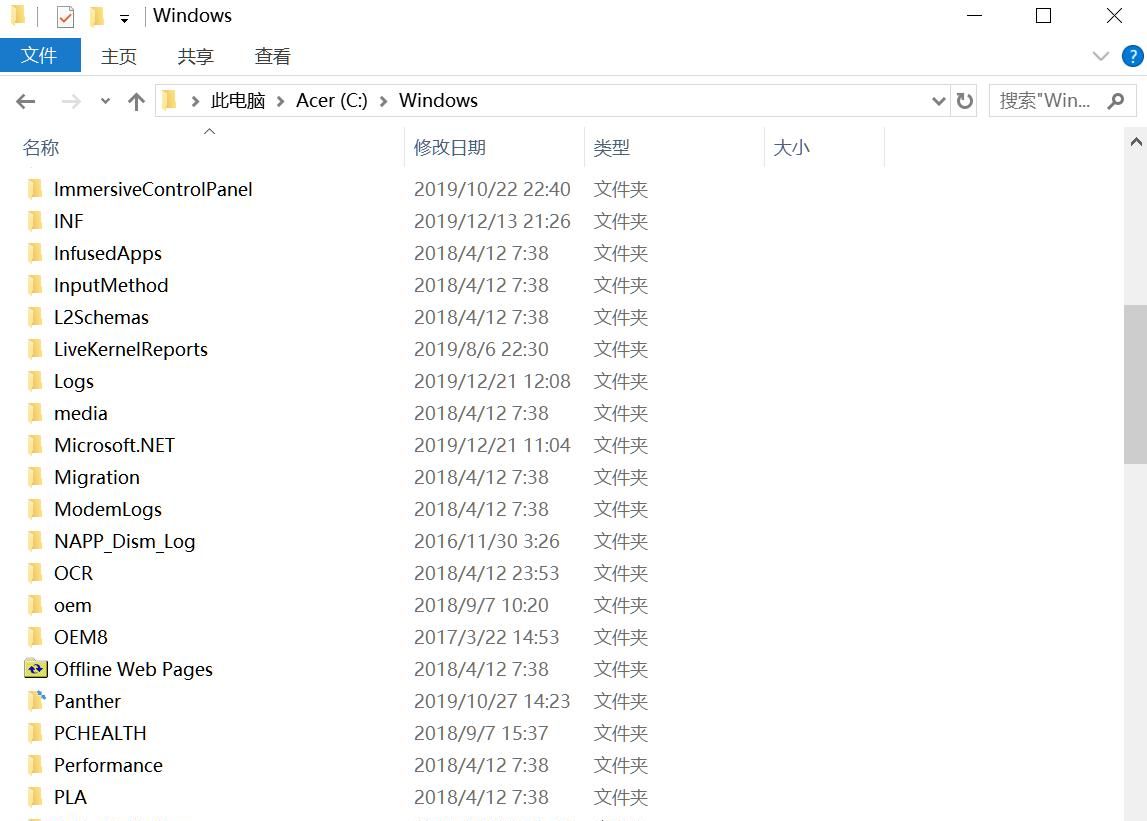1147x821 pixels.
Task: Switch to the 主页 ribbon tab
Action: (119, 56)
